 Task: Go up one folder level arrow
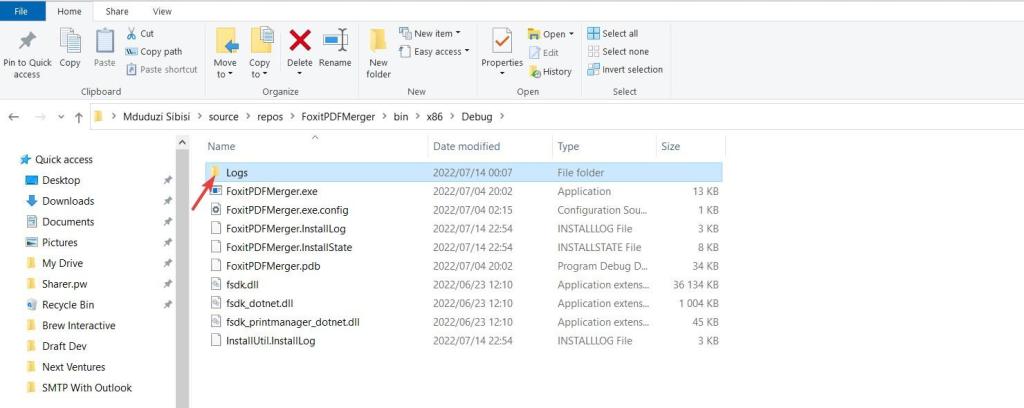coord(79,118)
